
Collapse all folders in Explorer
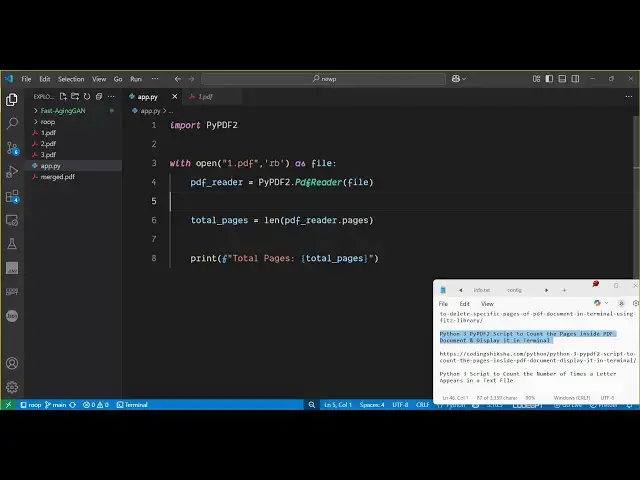tap(99, 97)
